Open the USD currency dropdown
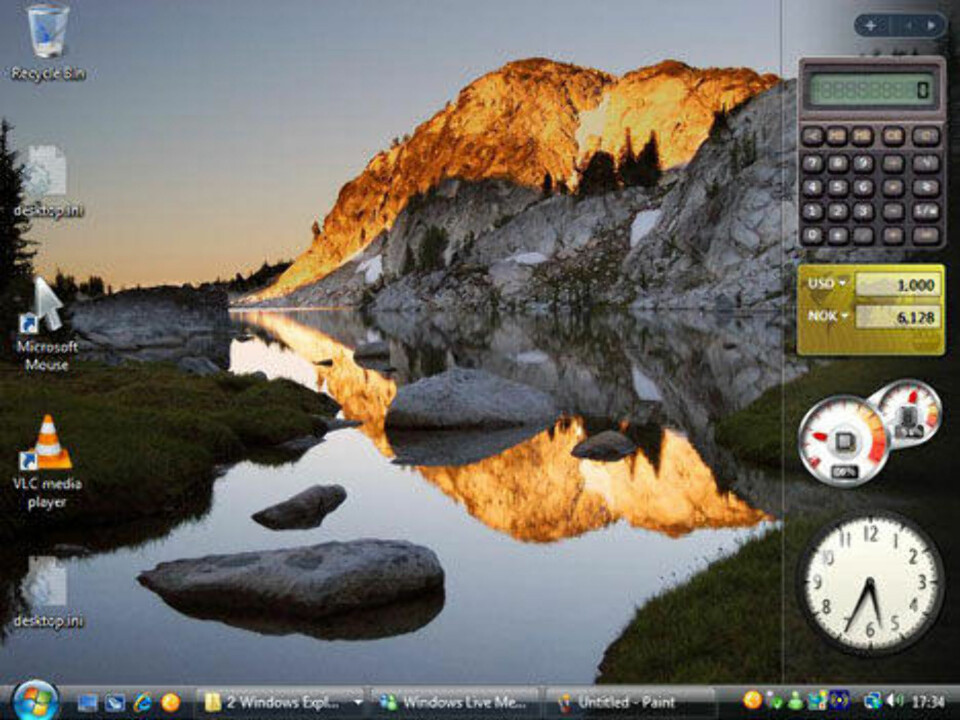Viewport: 960px width, 720px height. coord(826,284)
